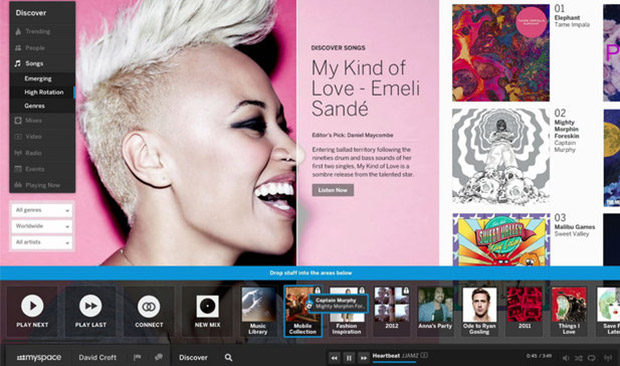Open the Mobile Collection mix
The width and height of the screenshot is (620, 366).
pos(302,311)
